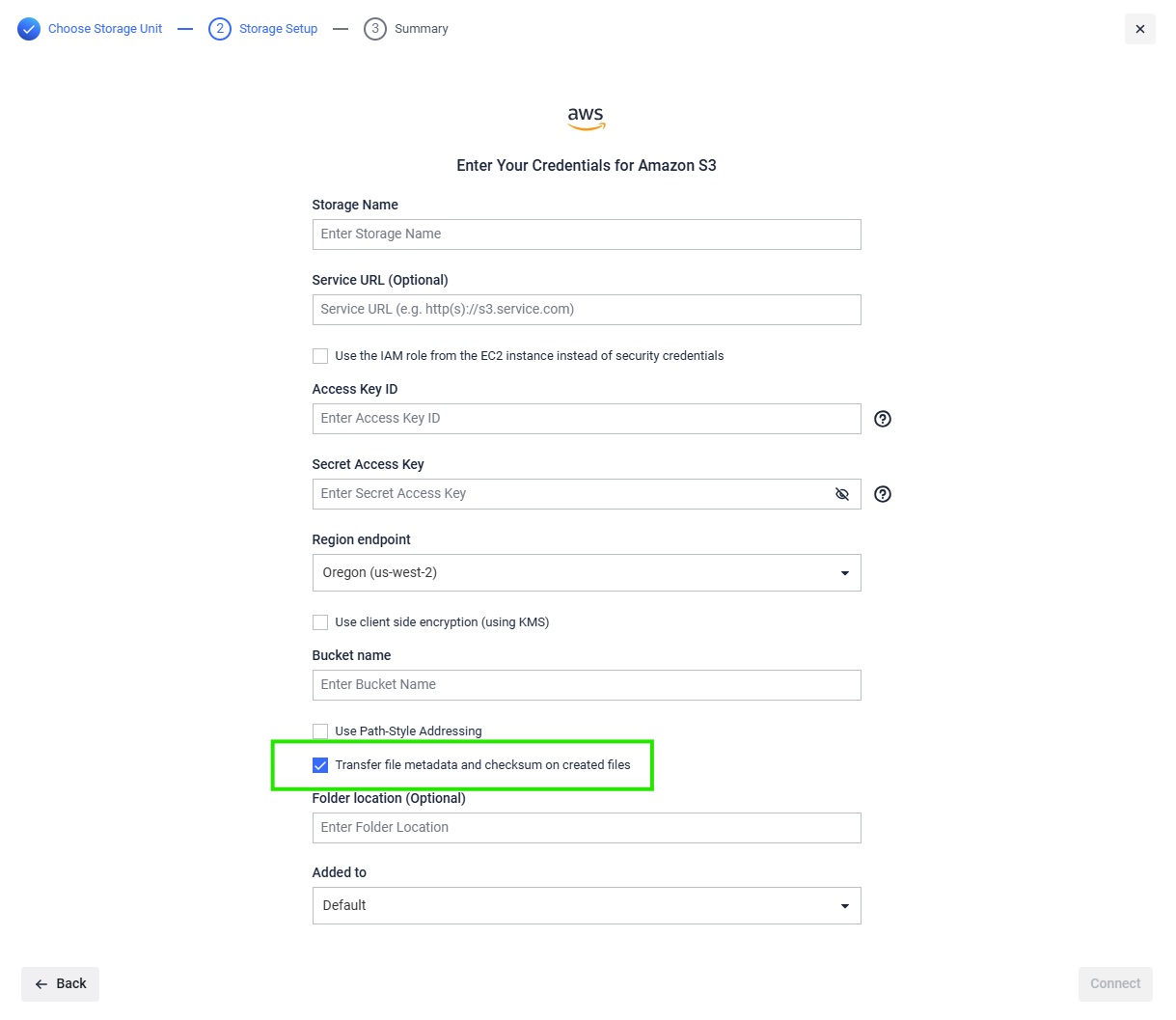Open help for Secret Access Key
Viewport: 1176px width, 1020px height.
[883, 494]
